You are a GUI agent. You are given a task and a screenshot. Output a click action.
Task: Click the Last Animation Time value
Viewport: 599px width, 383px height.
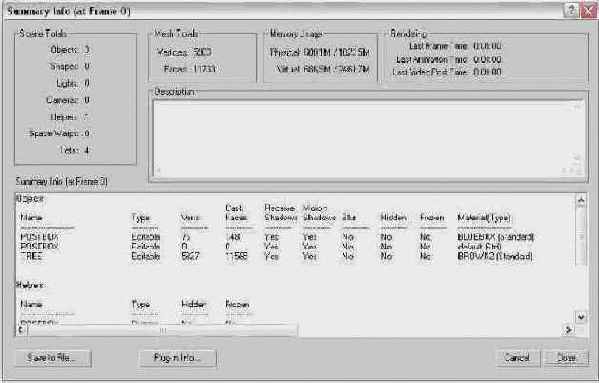(487, 60)
